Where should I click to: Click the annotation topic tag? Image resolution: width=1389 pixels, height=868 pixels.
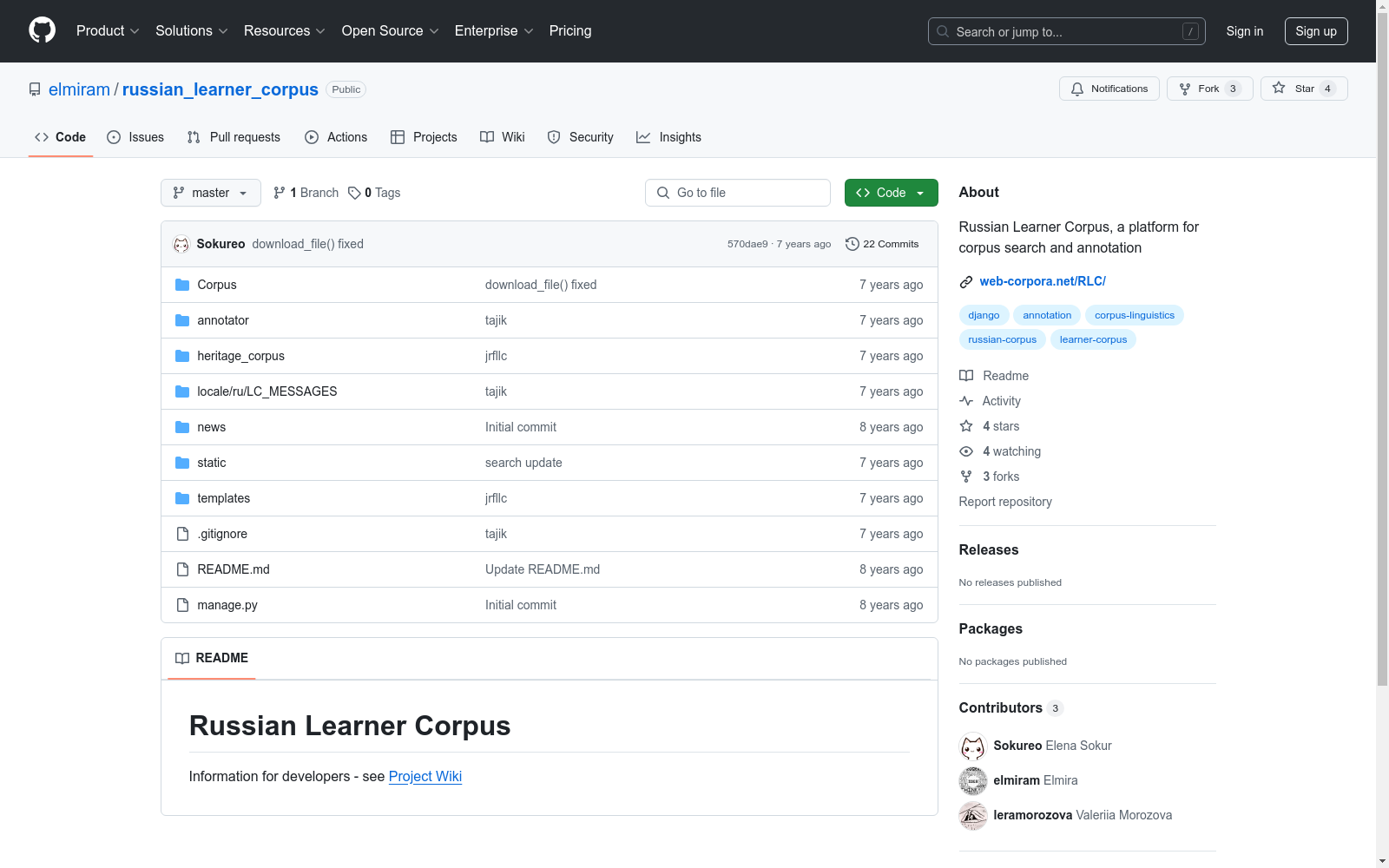pos(1047,315)
